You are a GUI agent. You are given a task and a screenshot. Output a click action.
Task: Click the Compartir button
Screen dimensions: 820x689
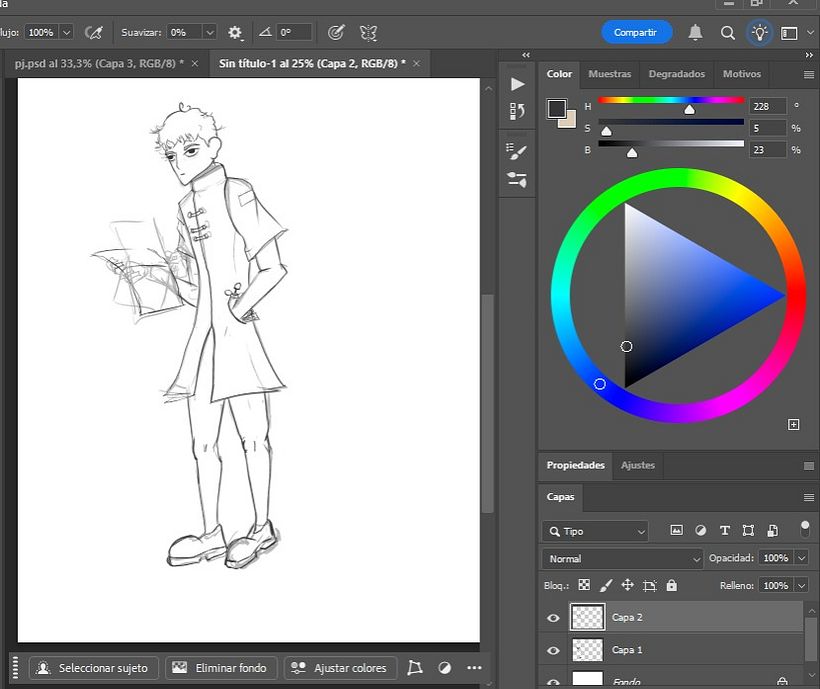[x=637, y=31]
